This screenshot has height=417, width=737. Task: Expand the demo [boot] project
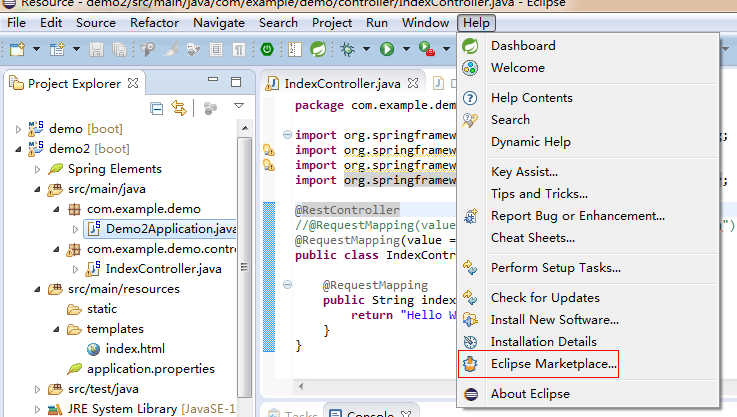click(18, 129)
